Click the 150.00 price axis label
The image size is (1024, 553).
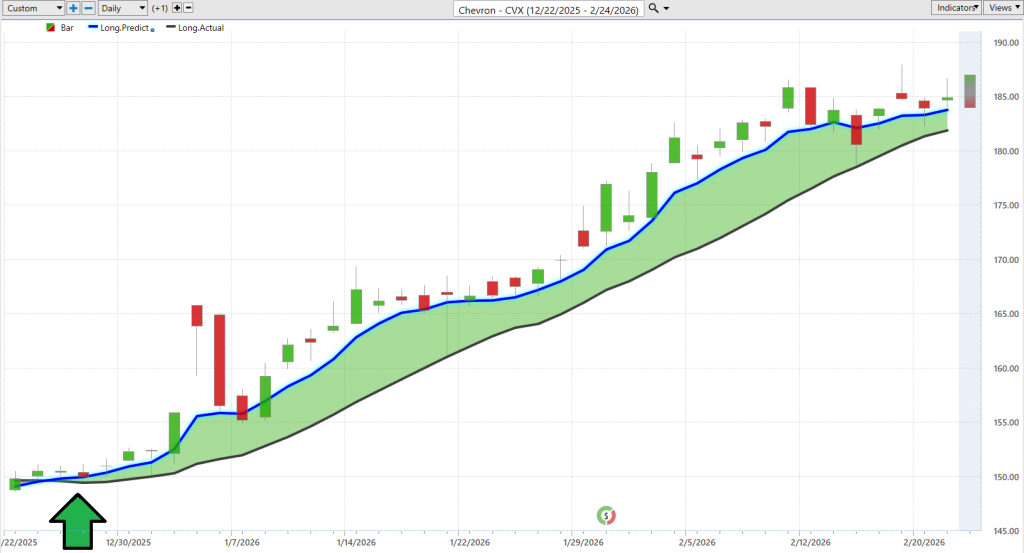(1006, 477)
